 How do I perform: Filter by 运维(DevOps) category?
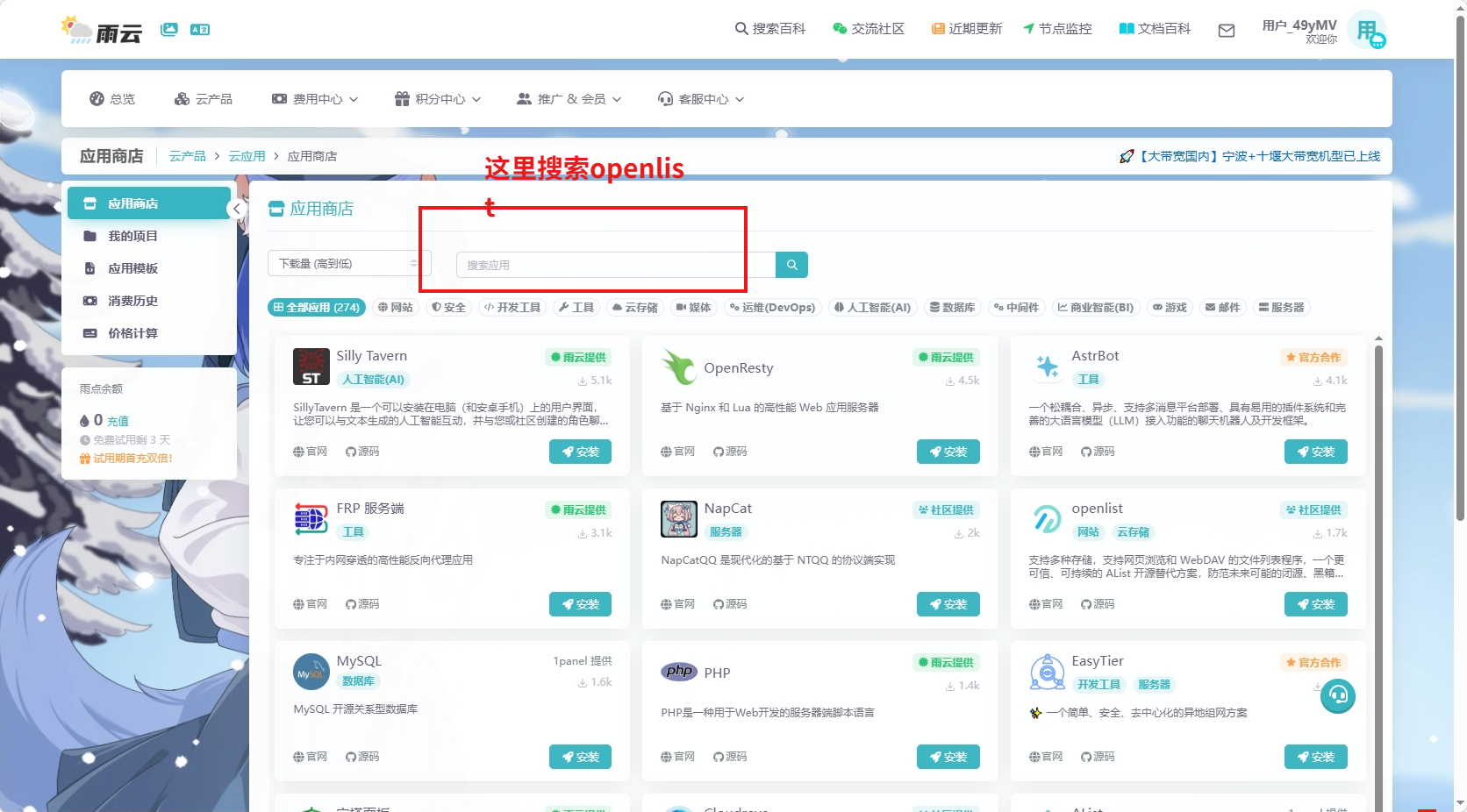click(773, 308)
